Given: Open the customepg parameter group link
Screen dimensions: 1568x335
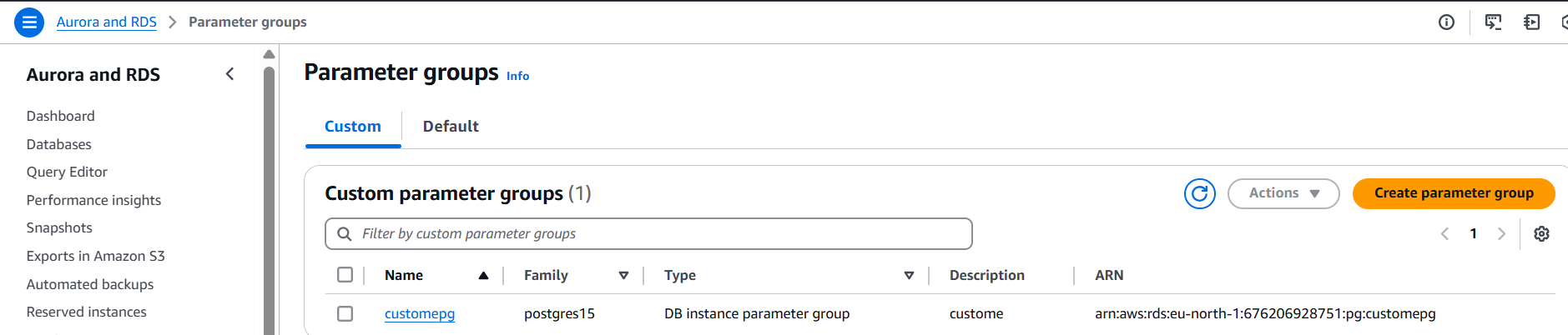Looking at the screenshot, I should [x=419, y=314].
